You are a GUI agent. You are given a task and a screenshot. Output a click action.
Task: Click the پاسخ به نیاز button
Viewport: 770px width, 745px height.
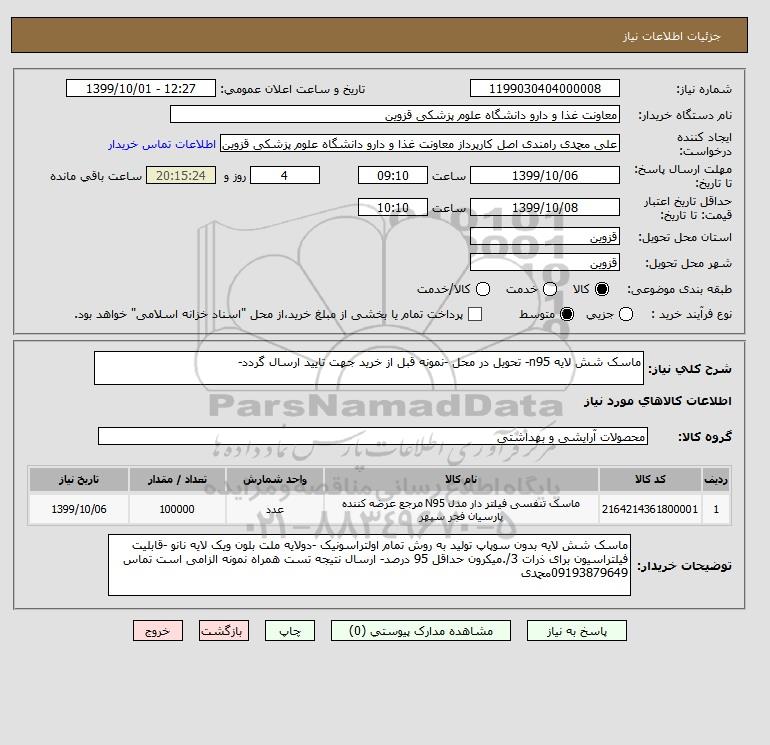coord(577,631)
